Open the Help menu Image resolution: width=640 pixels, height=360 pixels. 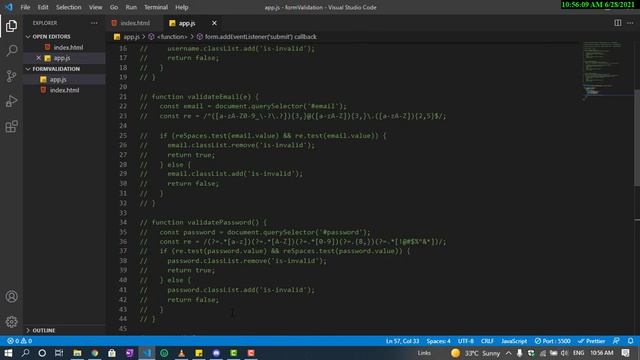182,7
